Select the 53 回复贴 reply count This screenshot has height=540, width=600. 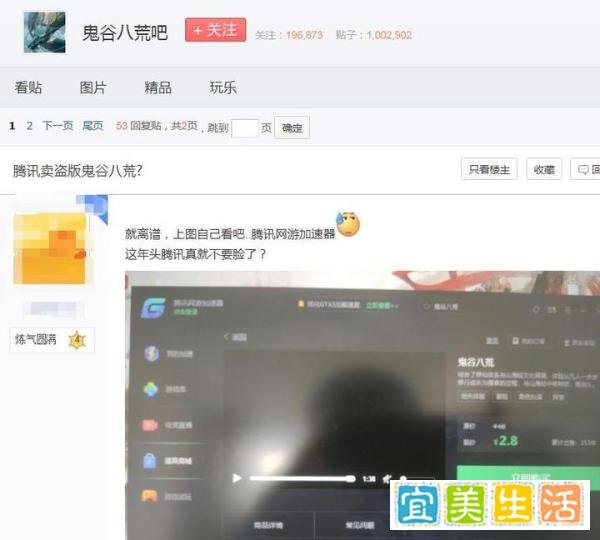138,126
